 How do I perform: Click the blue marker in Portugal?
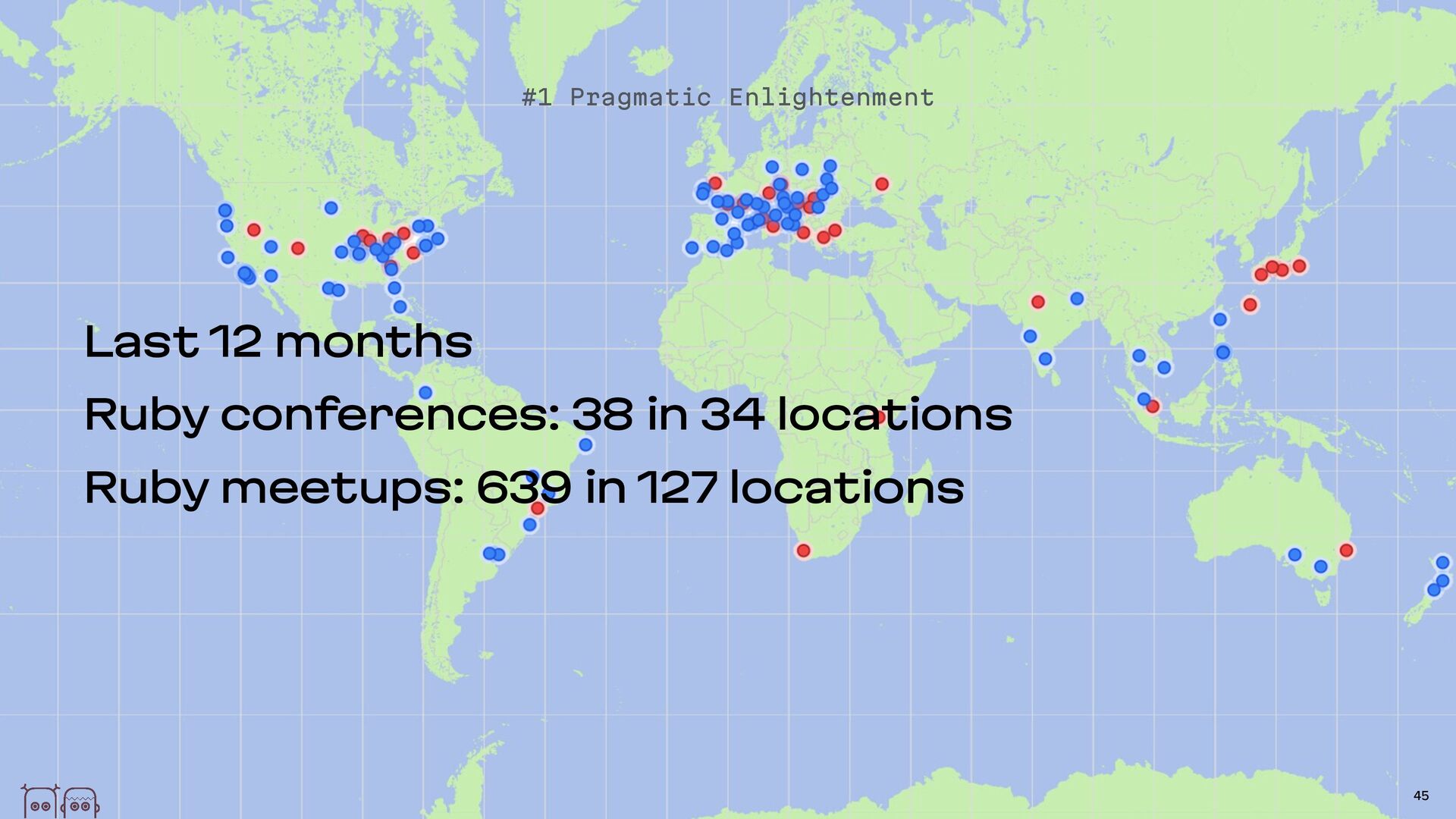coord(692,248)
